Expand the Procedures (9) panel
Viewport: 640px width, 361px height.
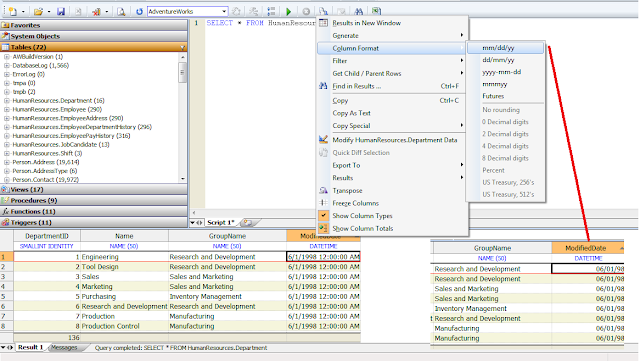point(94,201)
